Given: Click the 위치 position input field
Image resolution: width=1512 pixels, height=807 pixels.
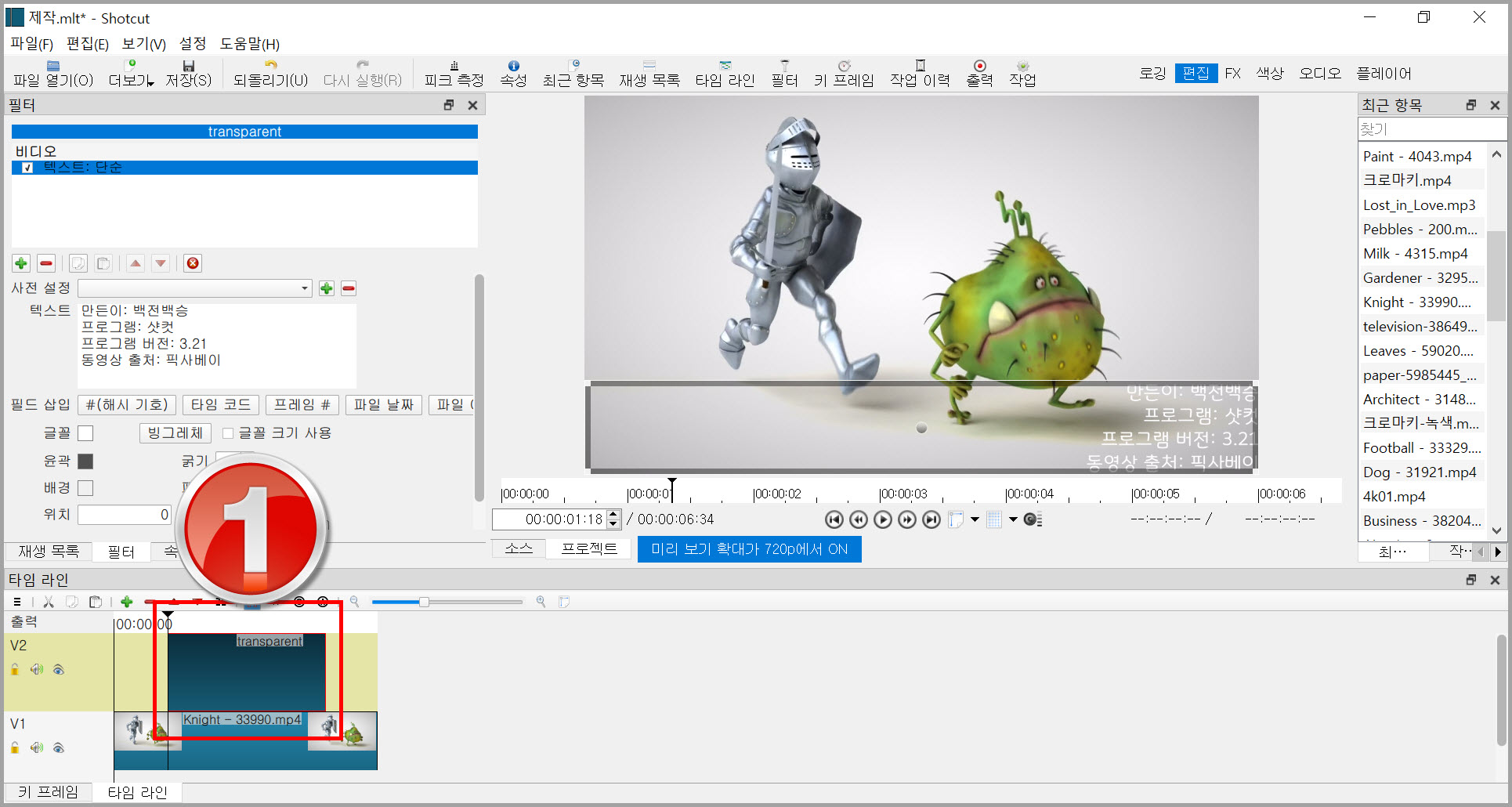Looking at the screenshot, I should pyautogui.click(x=125, y=515).
